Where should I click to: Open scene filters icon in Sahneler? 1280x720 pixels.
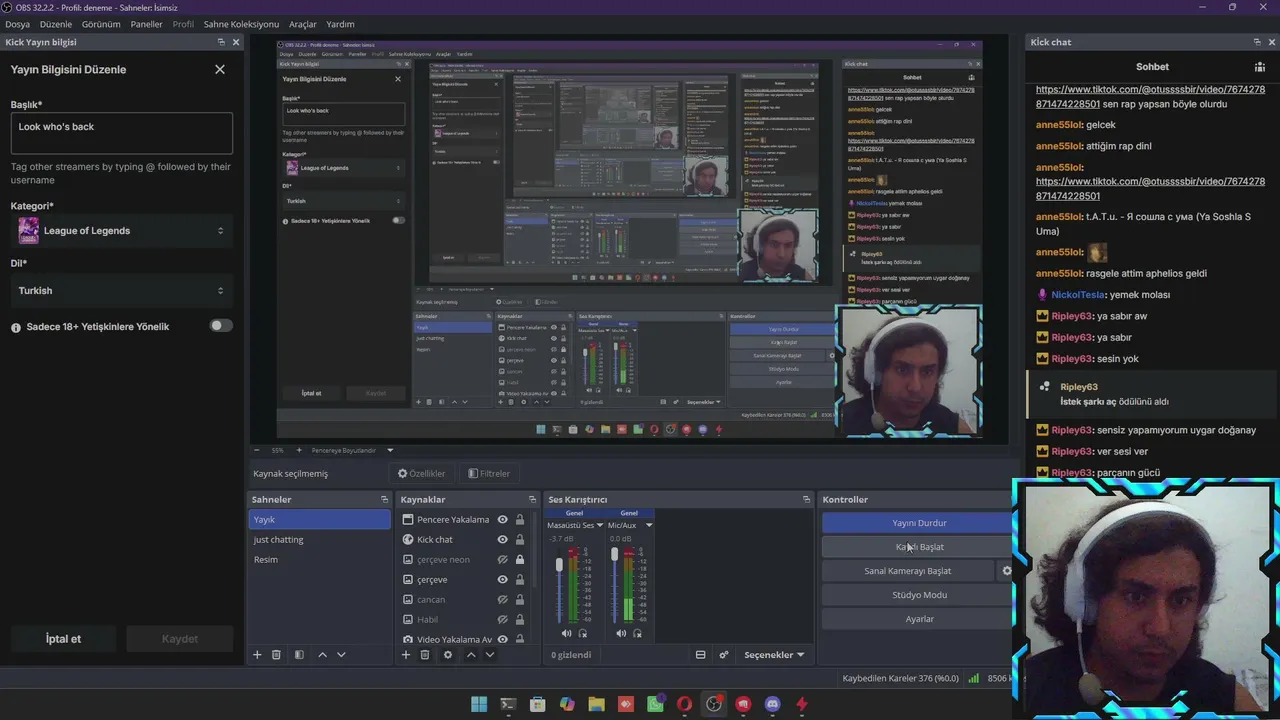coord(299,655)
